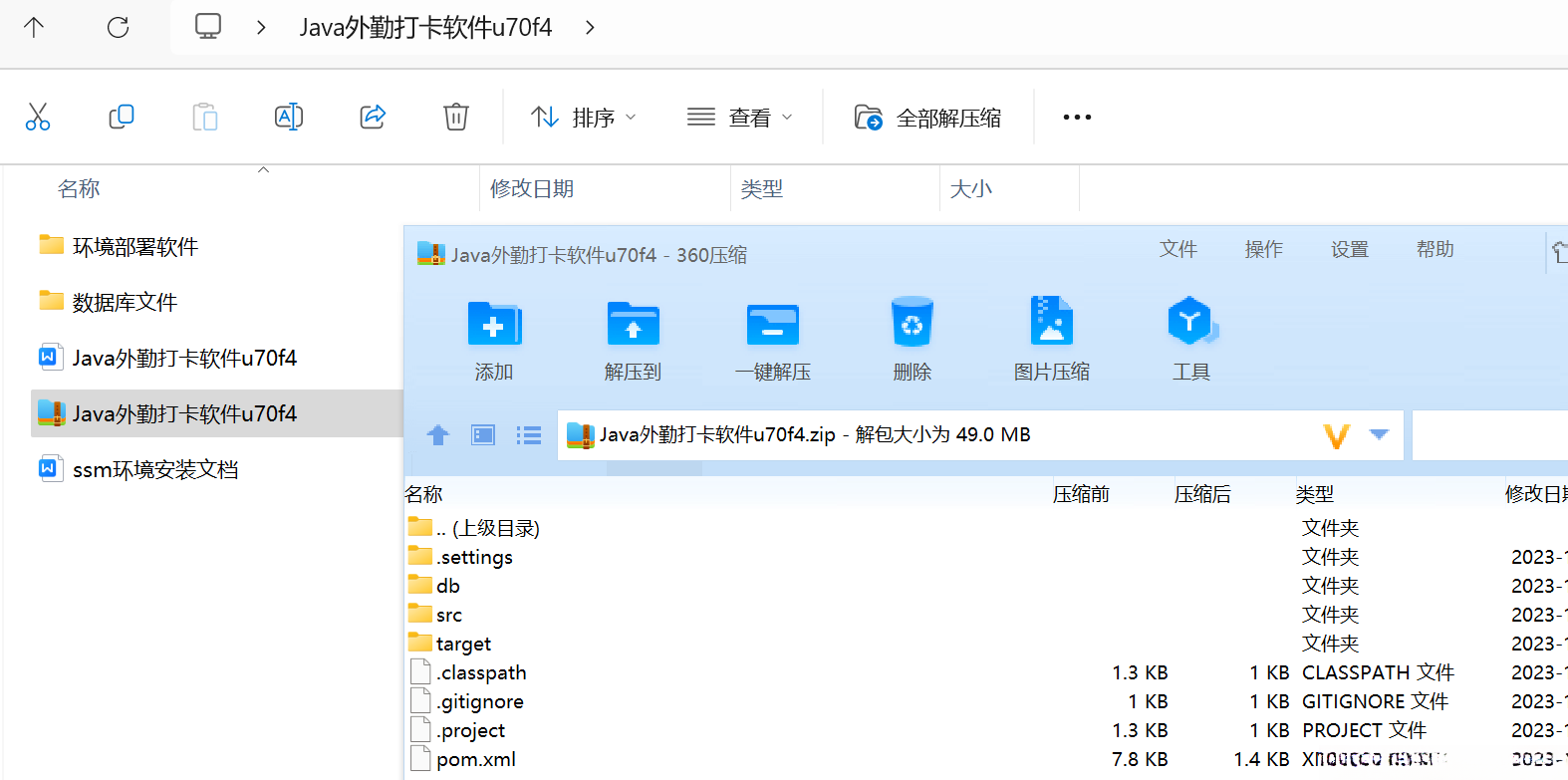
Task: Click the 360压缩 archive path field
Action: pyautogui.click(x=980, y=435)
